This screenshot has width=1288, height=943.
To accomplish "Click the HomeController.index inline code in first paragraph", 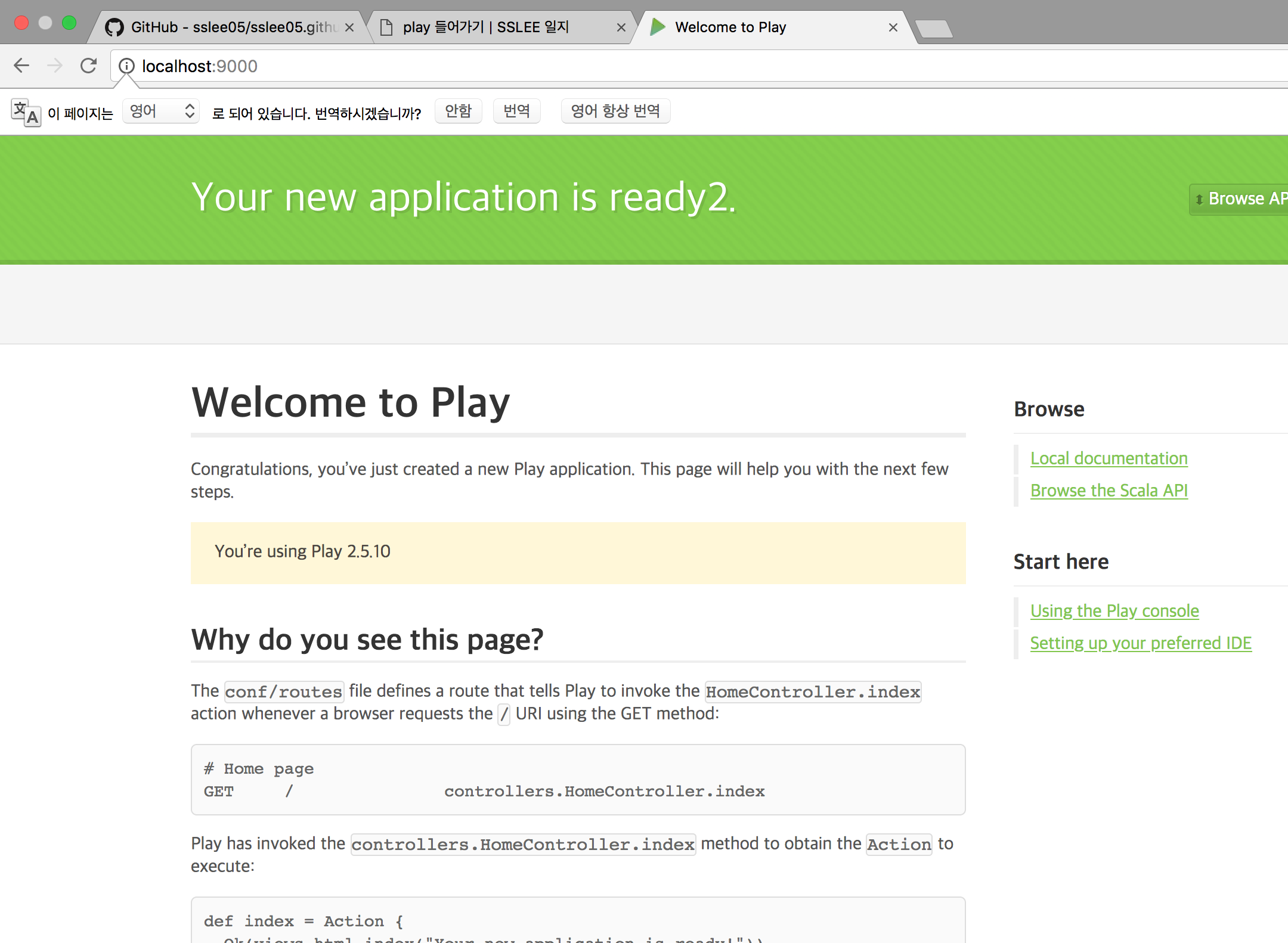I will (813, 692).
